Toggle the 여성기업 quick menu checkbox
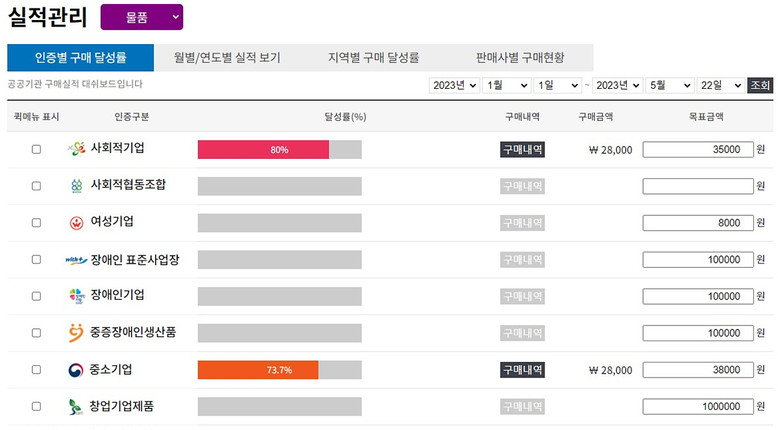Screen dimensions: 778x430 37,223
